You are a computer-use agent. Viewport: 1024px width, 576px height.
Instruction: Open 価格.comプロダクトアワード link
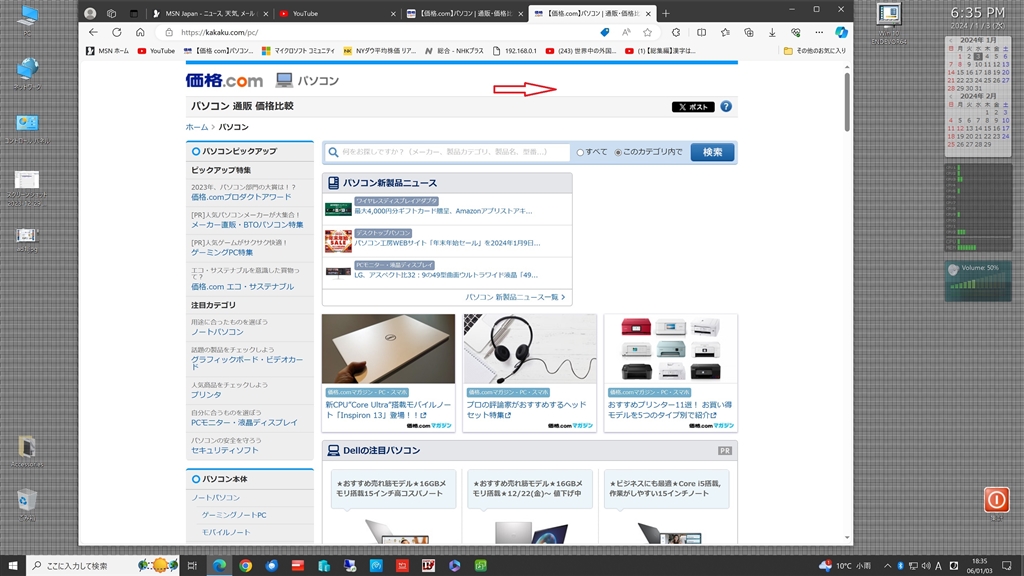coord(241,197)
